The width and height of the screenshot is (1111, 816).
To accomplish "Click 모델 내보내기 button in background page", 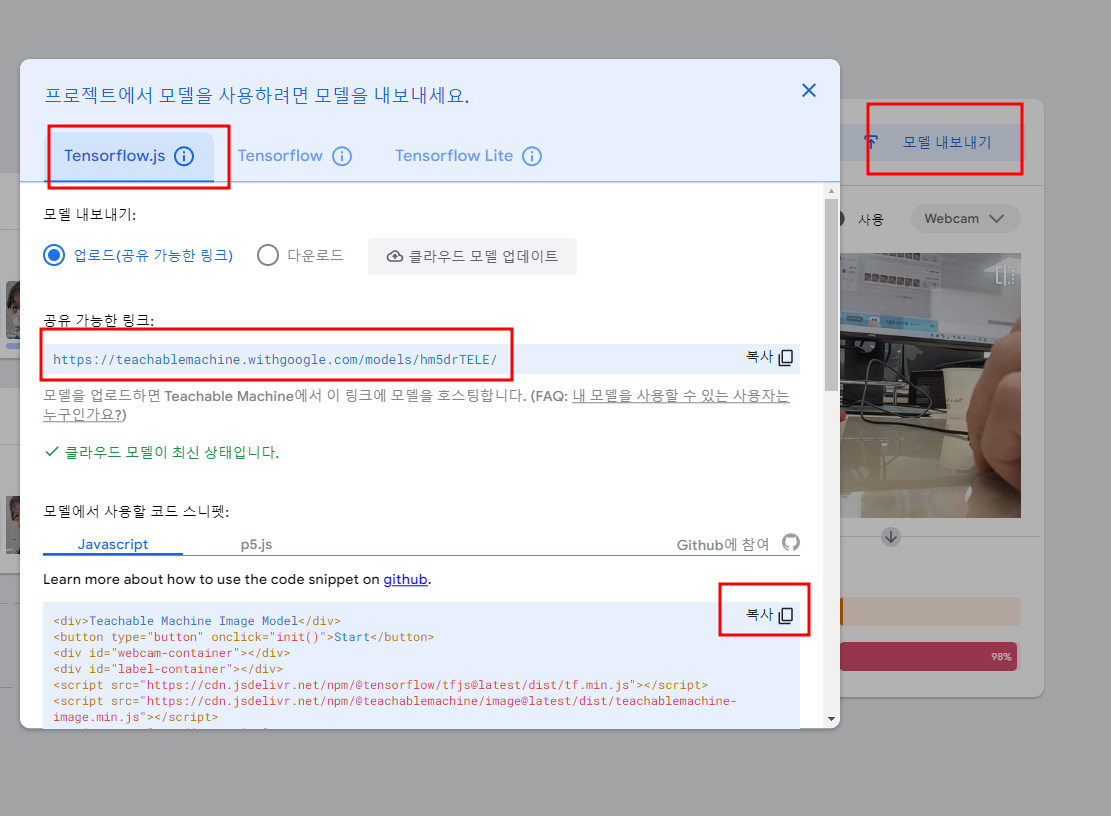I will (x=933, y=142).
